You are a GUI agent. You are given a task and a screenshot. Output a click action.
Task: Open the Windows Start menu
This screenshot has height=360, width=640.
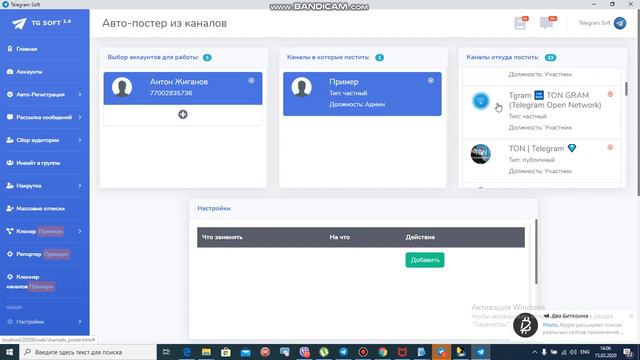point(9,352)
